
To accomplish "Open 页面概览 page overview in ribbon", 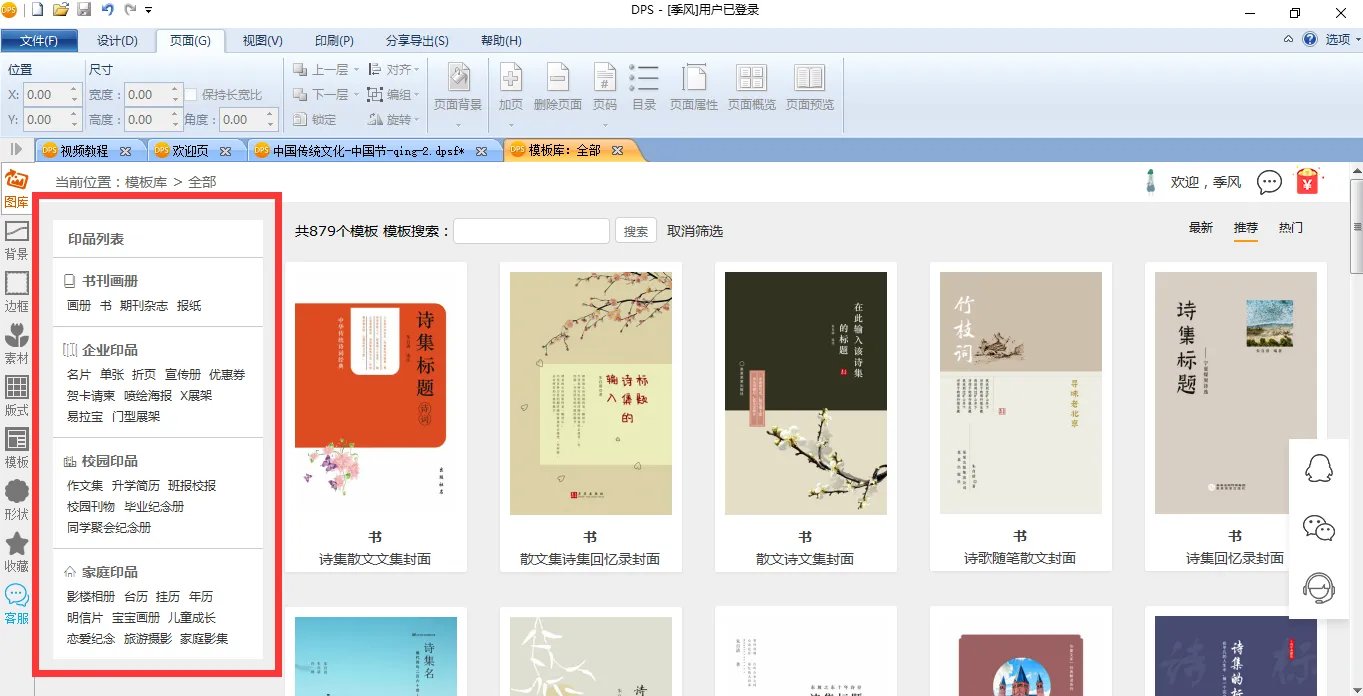I will pyautogui.click(x=752, y=87).
